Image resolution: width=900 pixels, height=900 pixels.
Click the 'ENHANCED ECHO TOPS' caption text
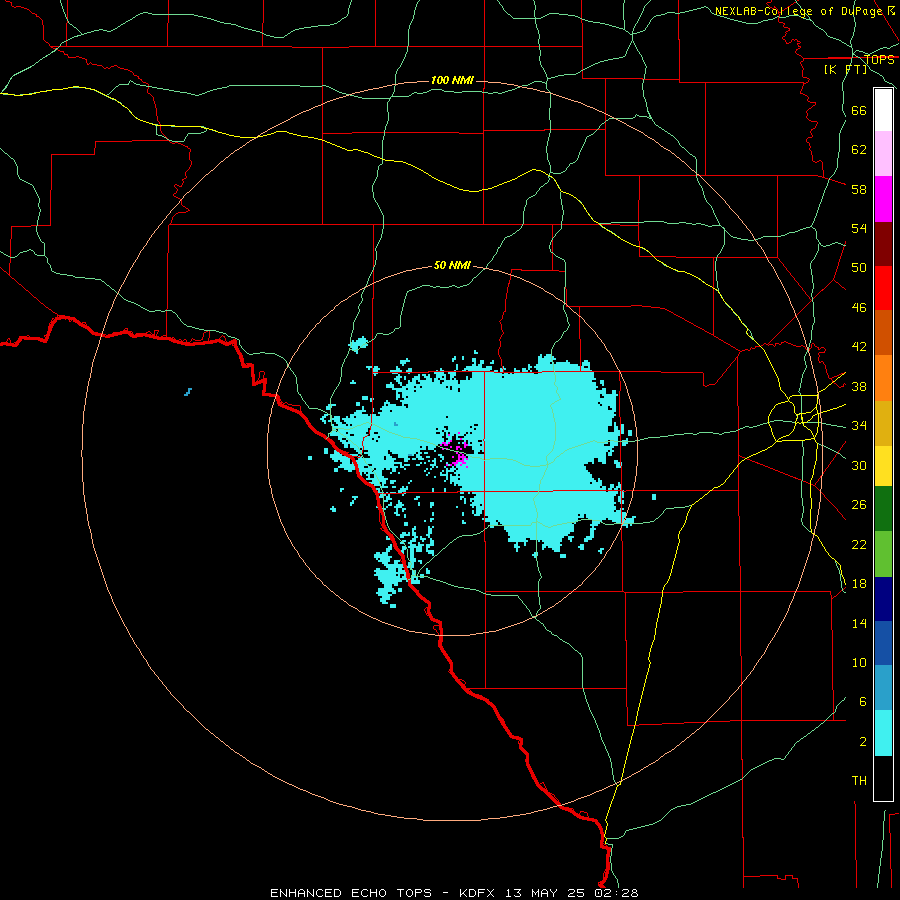tap(351, 893)
